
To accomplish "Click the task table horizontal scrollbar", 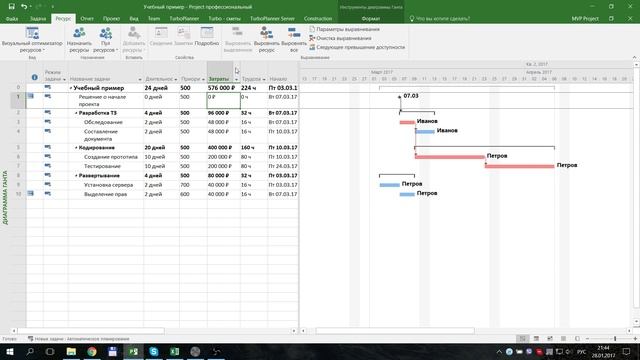I will [x=91, y=331].
